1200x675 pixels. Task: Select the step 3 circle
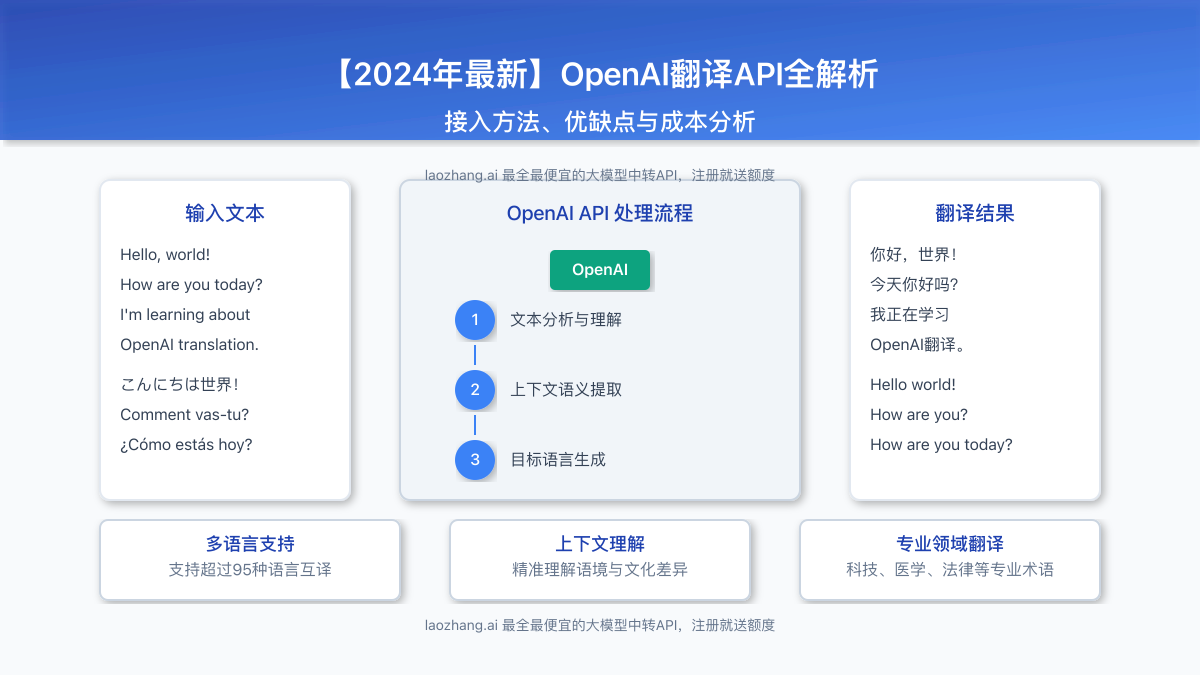coord(475,460)
